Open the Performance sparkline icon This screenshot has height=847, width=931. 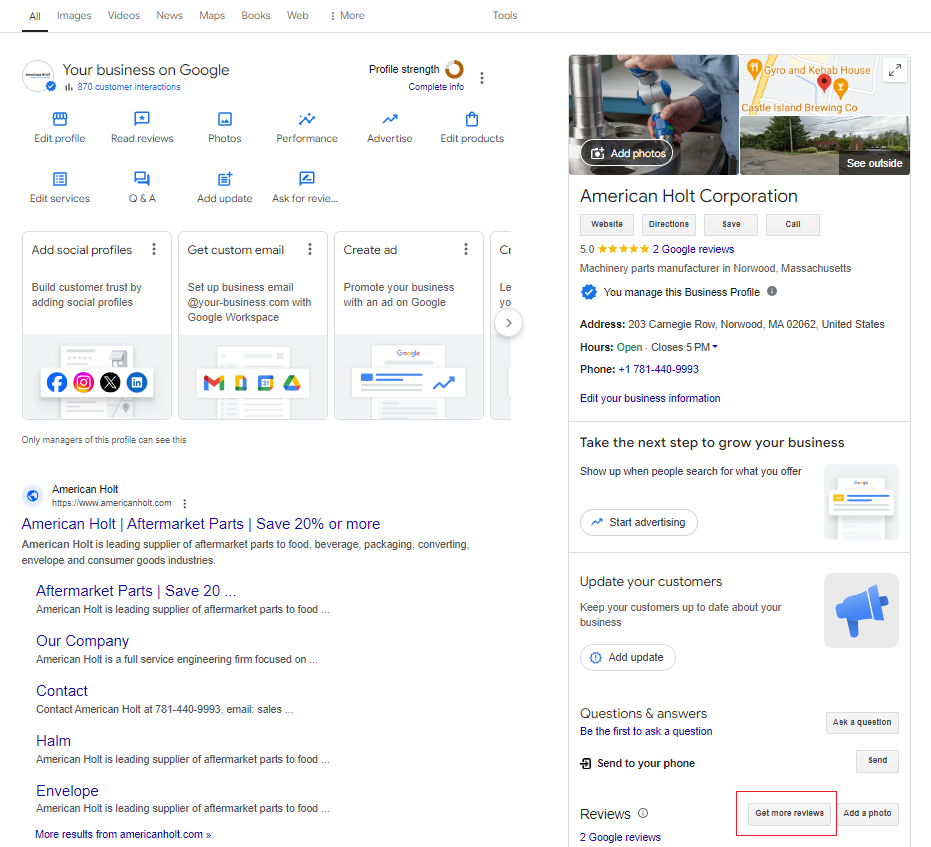307,119
